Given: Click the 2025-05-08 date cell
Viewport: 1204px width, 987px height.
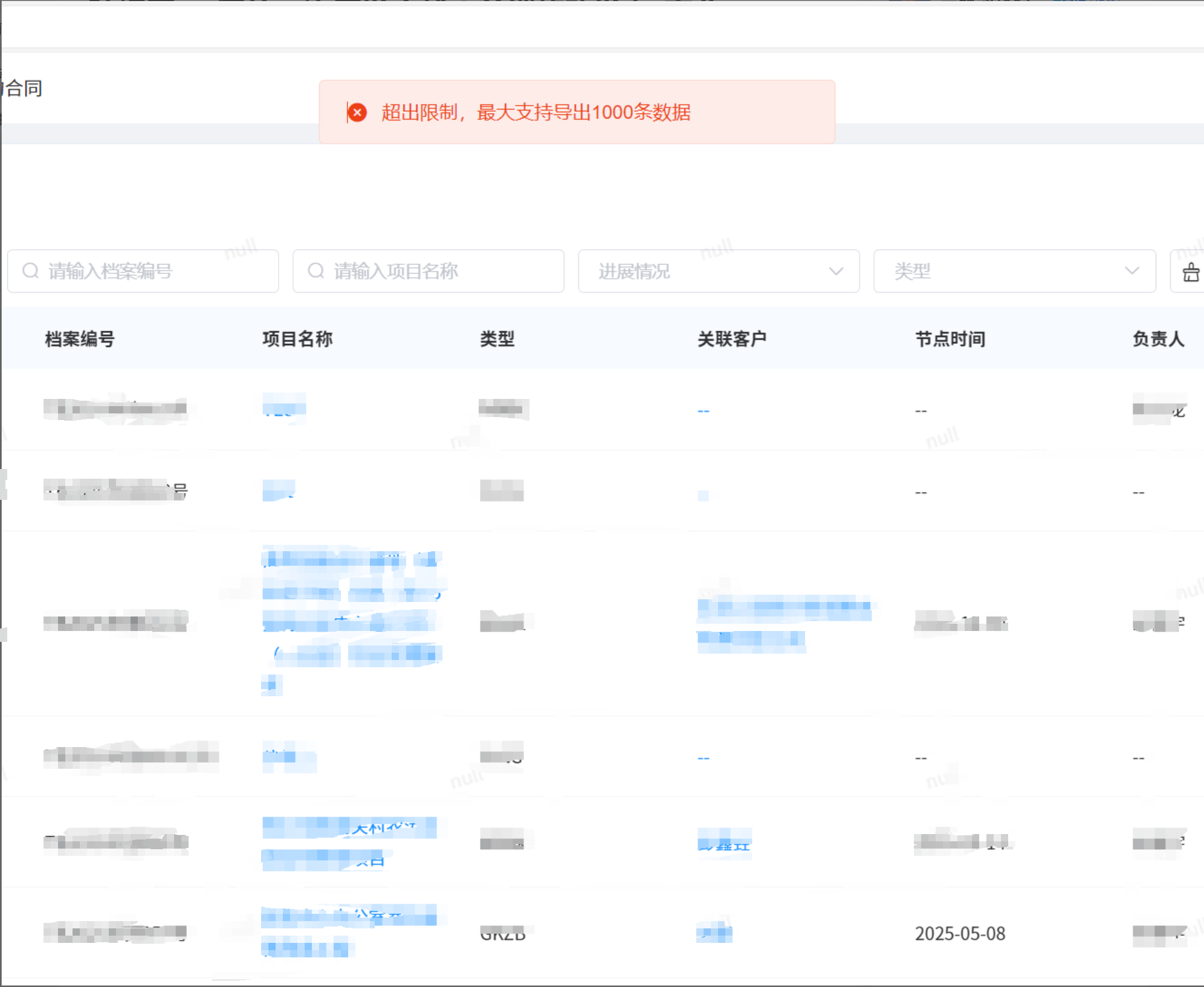Looking at the screenshot, I should point(960,934).
